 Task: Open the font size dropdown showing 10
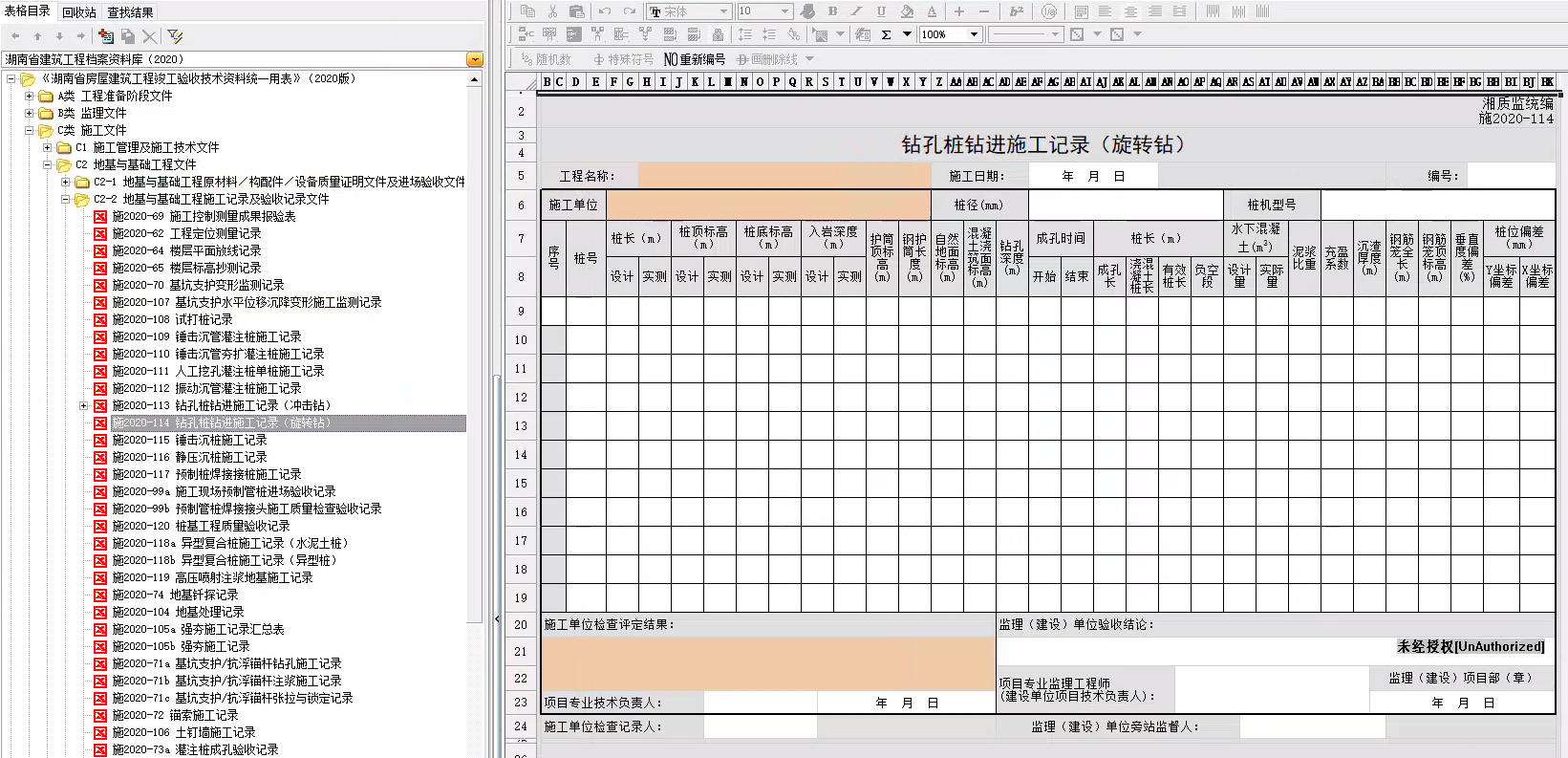click(x=764, y=11)
